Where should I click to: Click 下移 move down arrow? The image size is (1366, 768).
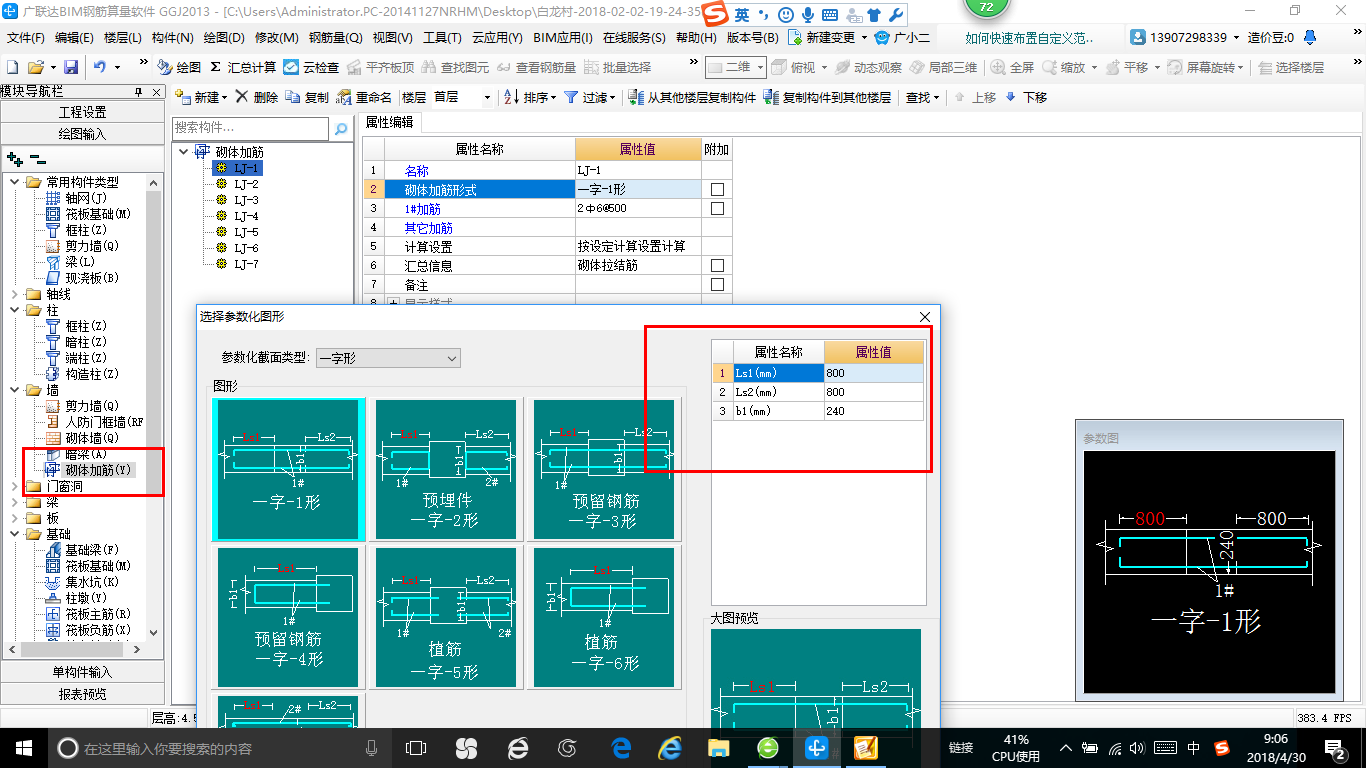coord(1026,97)
